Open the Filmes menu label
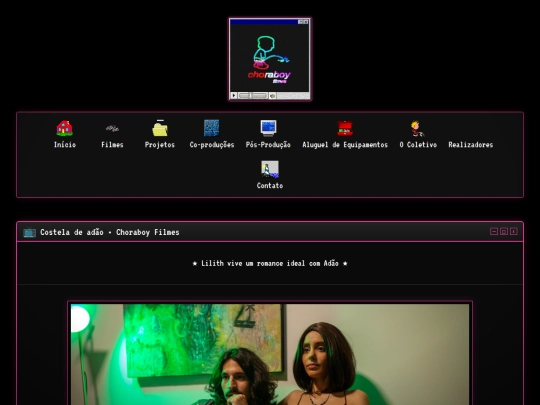540x405 pixels. (x=112, y=145)
